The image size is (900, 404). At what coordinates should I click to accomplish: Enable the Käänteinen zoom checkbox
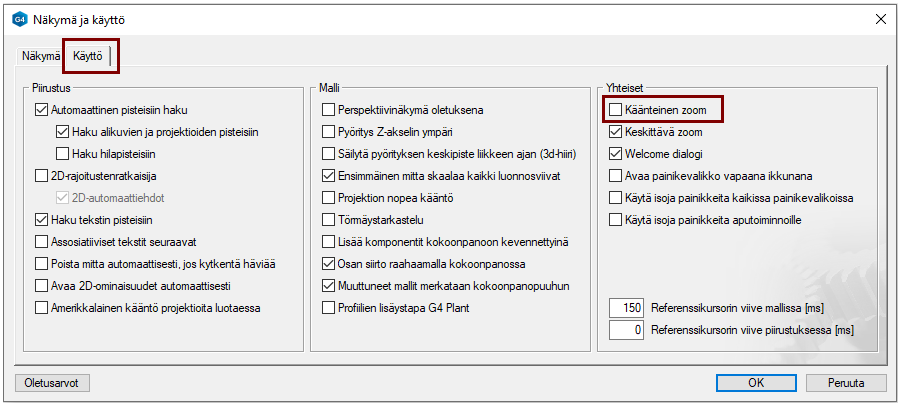point(617,109)
